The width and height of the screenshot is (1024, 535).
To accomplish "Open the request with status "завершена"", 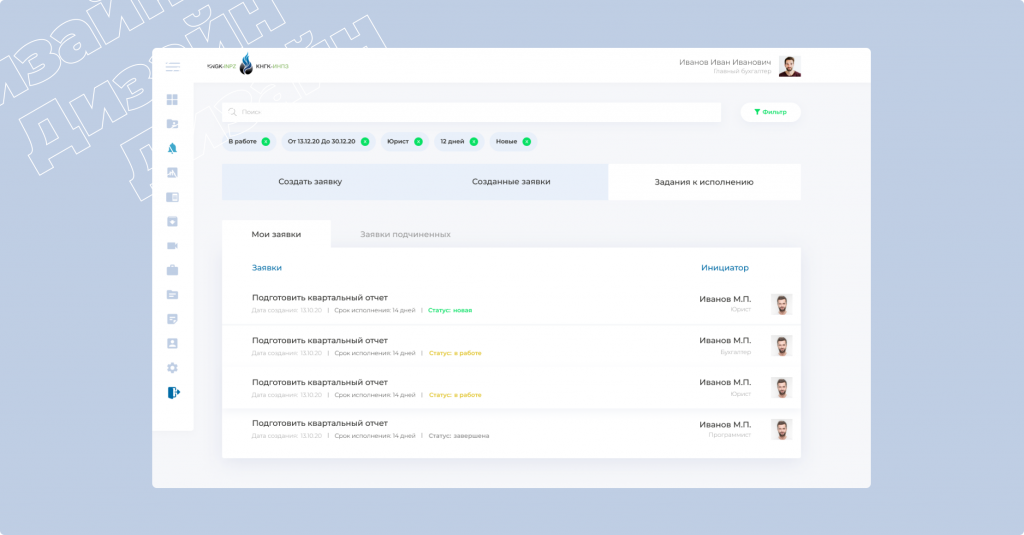I will pos(320,423).
